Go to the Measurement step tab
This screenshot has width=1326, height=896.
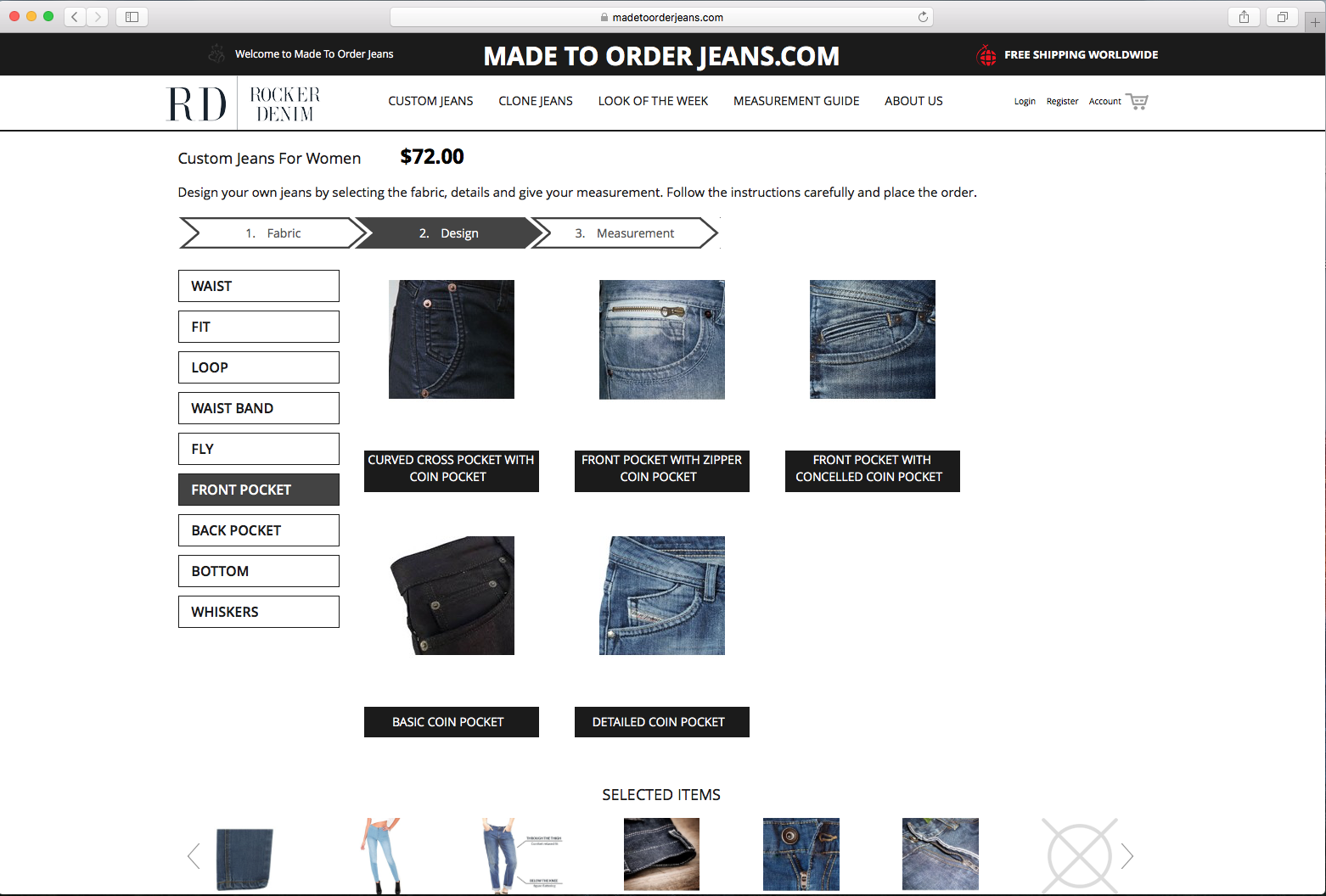coord(626,233)
